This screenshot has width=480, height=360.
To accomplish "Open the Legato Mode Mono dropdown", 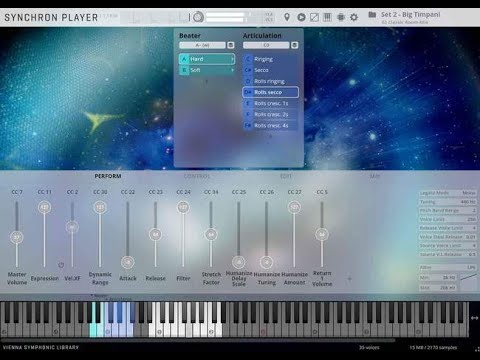I will tap(448, 193).
